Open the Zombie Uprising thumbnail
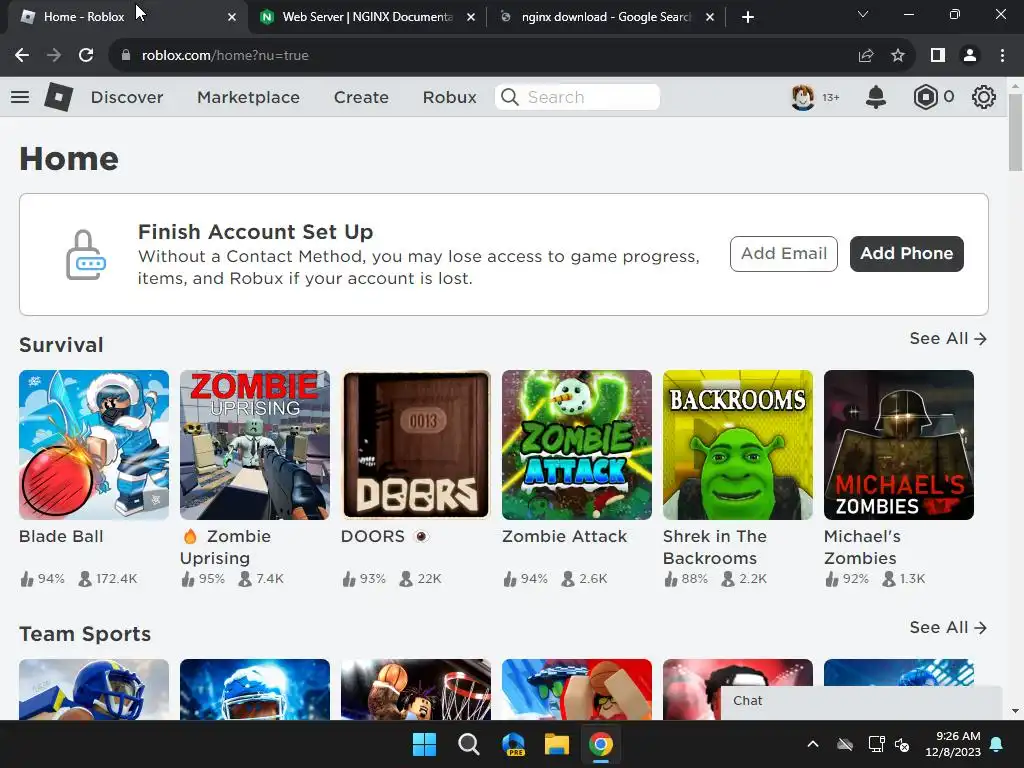The image size is (1024, 768). tap(255, 445)
